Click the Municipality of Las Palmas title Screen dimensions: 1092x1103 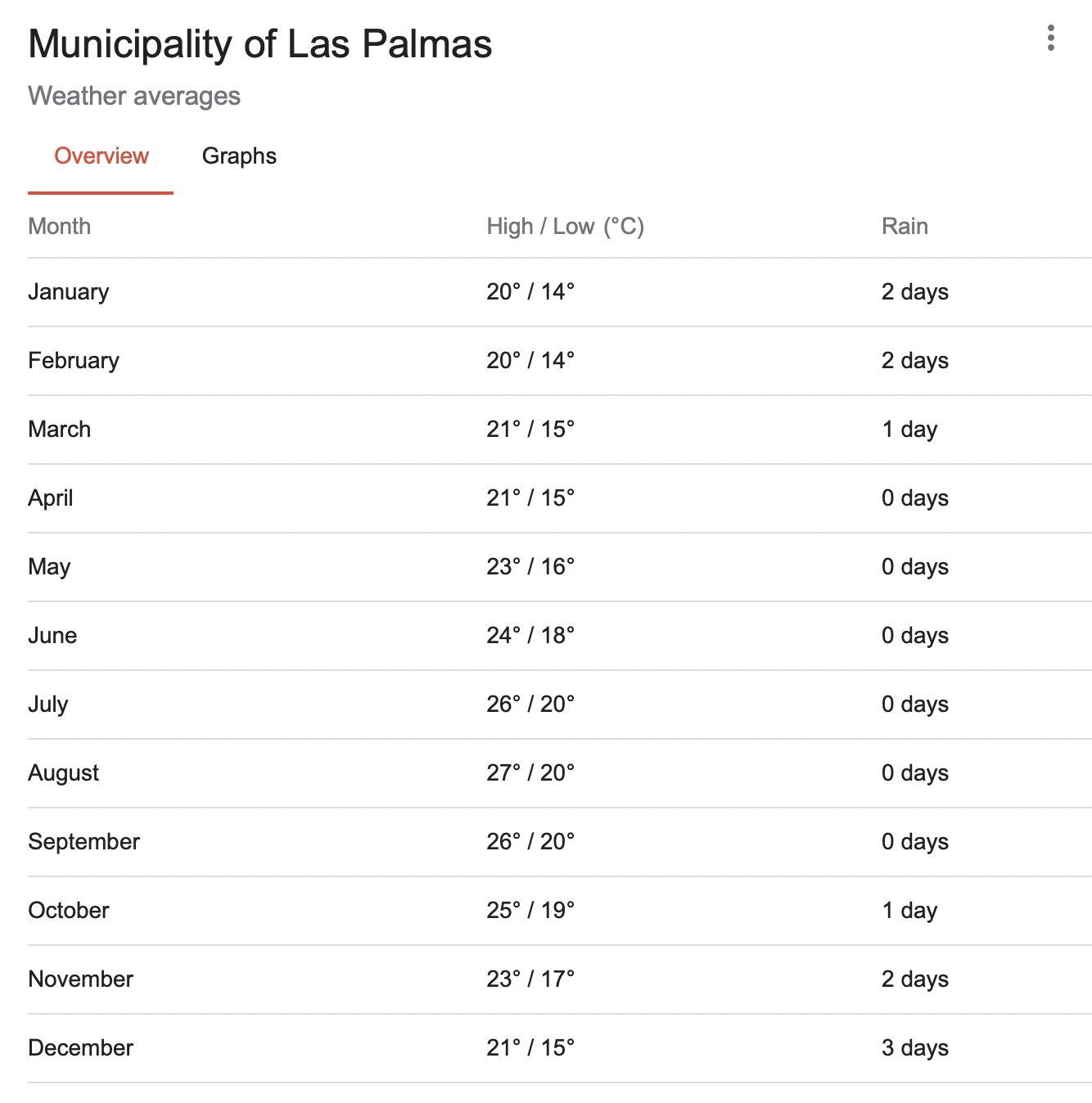pyautogui.click(x=260, y=44)
